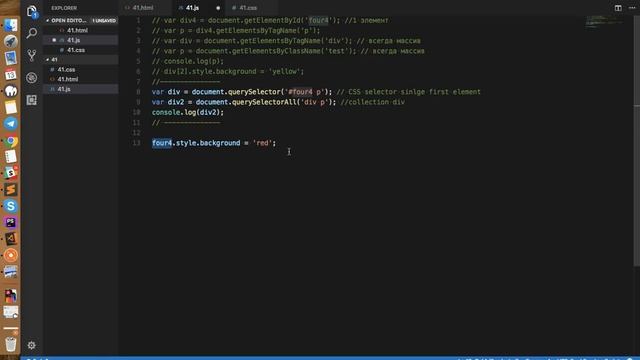
Task: Click the code minimap preview
Action: coord(605,21)
